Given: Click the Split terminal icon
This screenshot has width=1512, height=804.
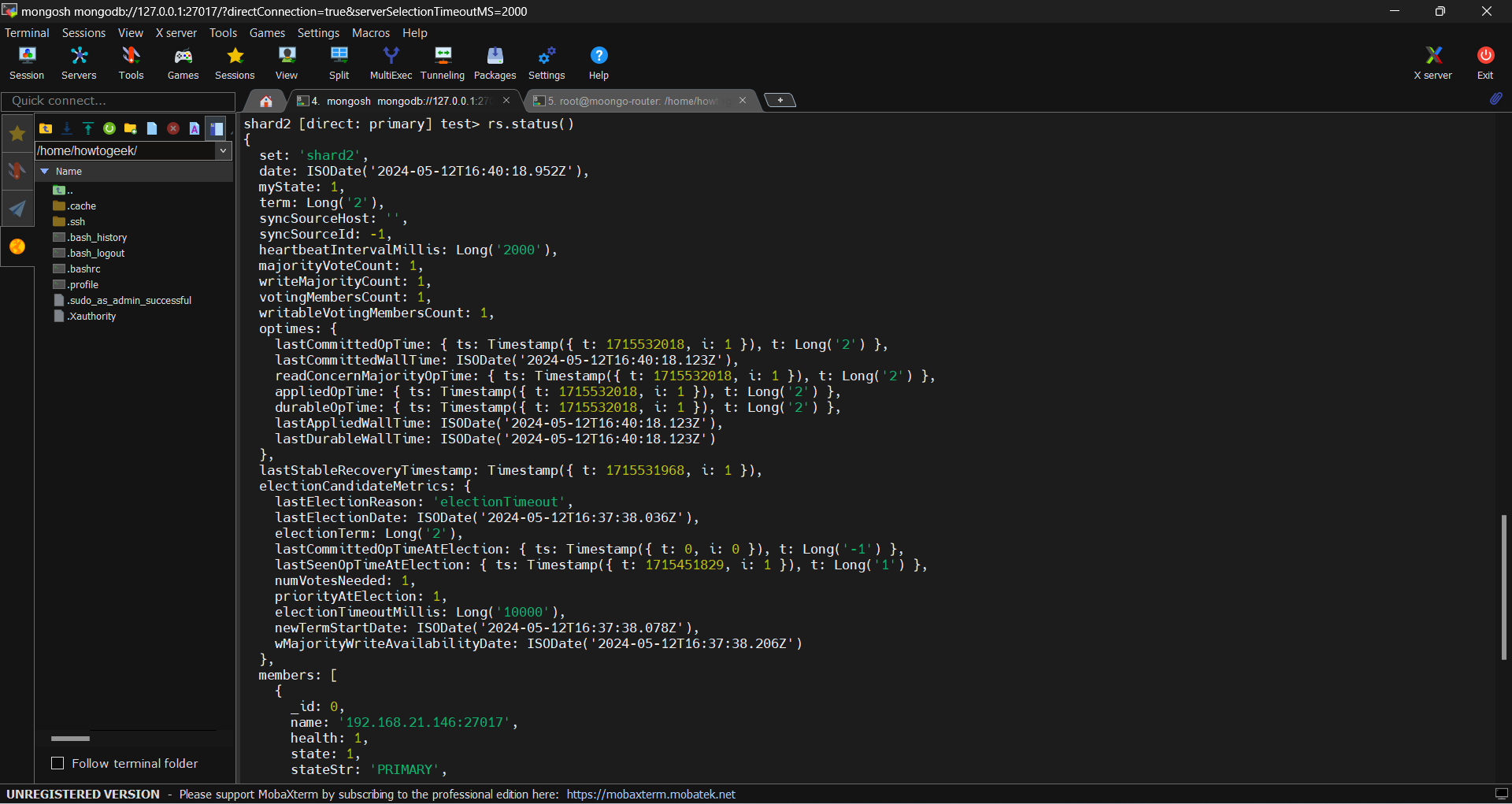Looking at the screenshot, I should [x=339, y=62].
